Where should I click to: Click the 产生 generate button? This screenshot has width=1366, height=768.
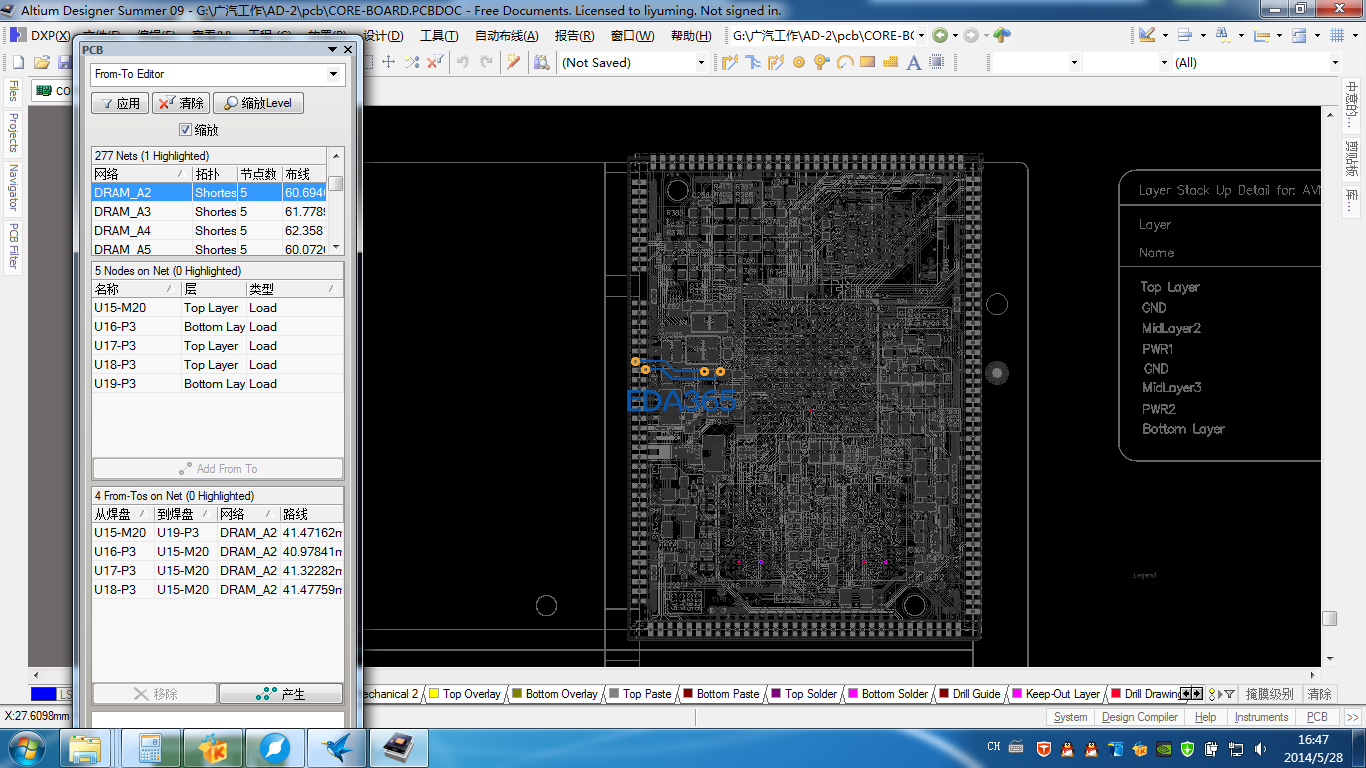(x=281, y=694)
